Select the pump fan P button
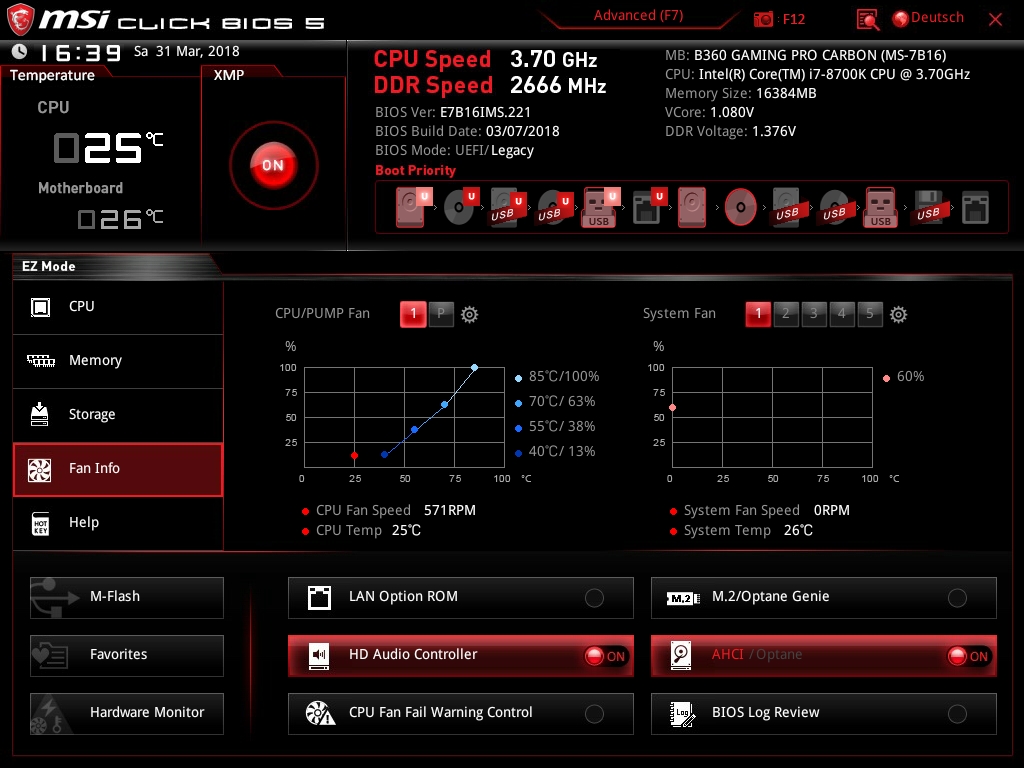 441,314
